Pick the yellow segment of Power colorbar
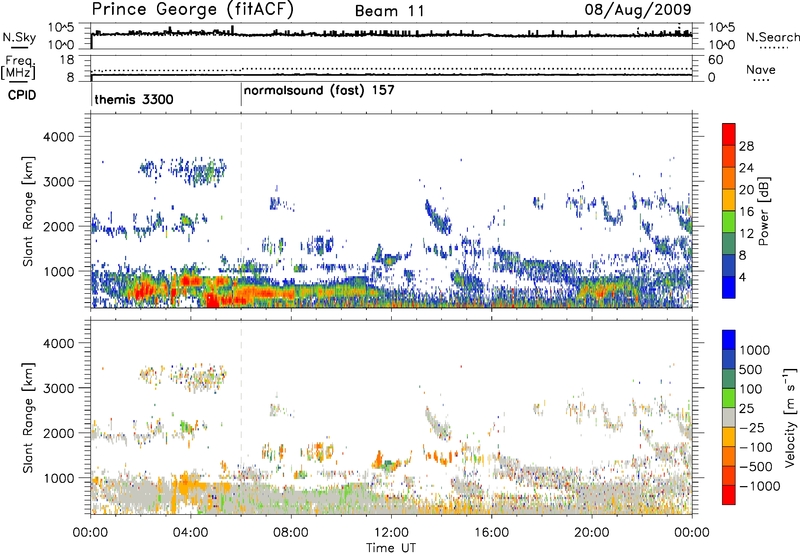The width and height of the screenshot is (800, 554). (729, 200)
